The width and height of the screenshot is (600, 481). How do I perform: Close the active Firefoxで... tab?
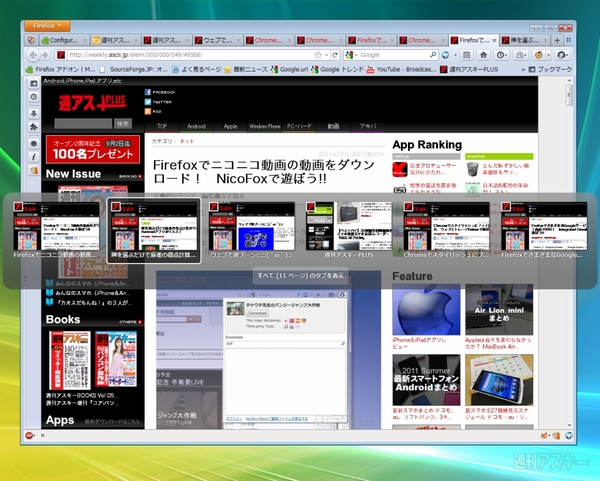coord(494,40)
